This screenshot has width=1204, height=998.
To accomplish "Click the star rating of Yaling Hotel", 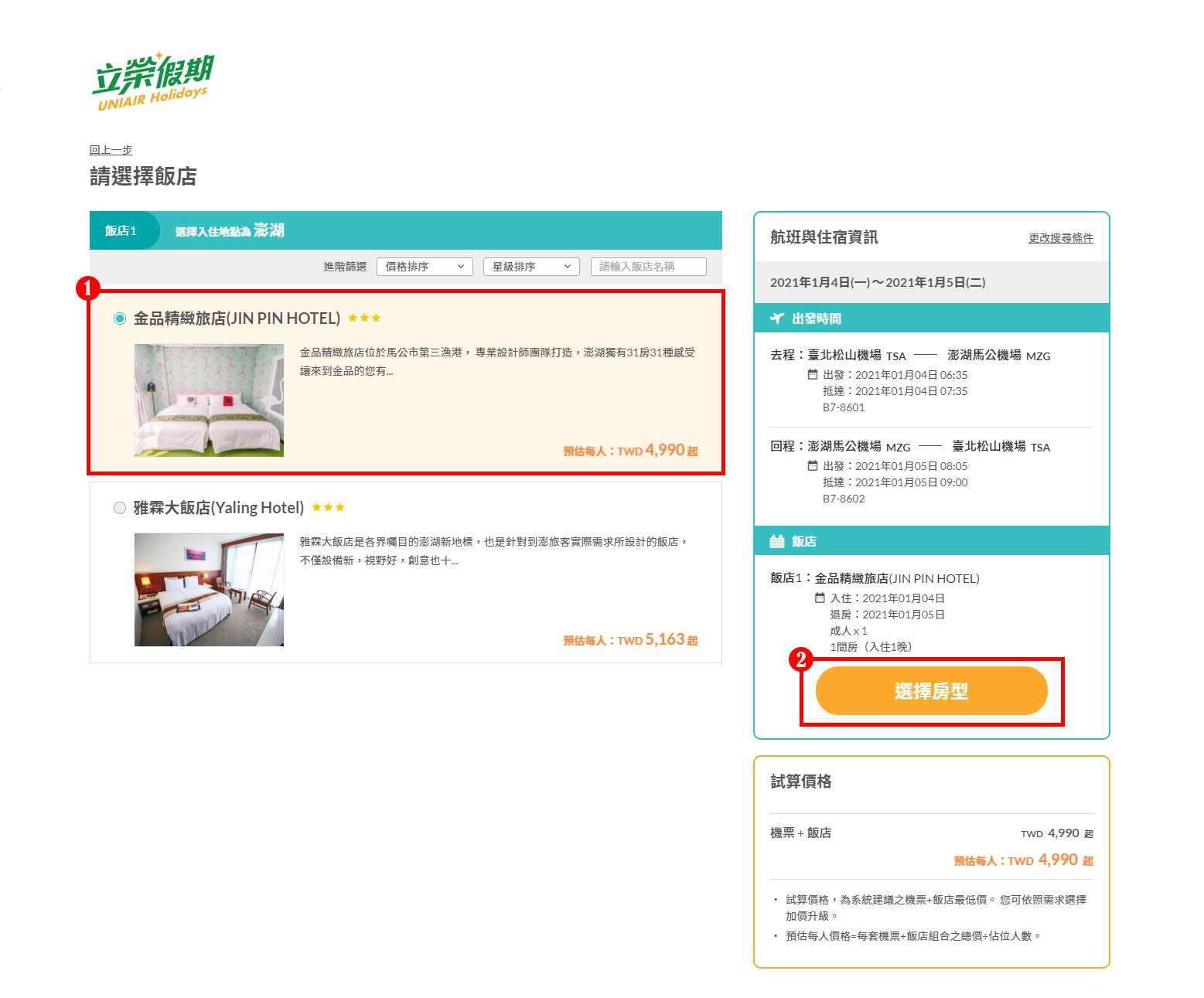I will [328, 507].
